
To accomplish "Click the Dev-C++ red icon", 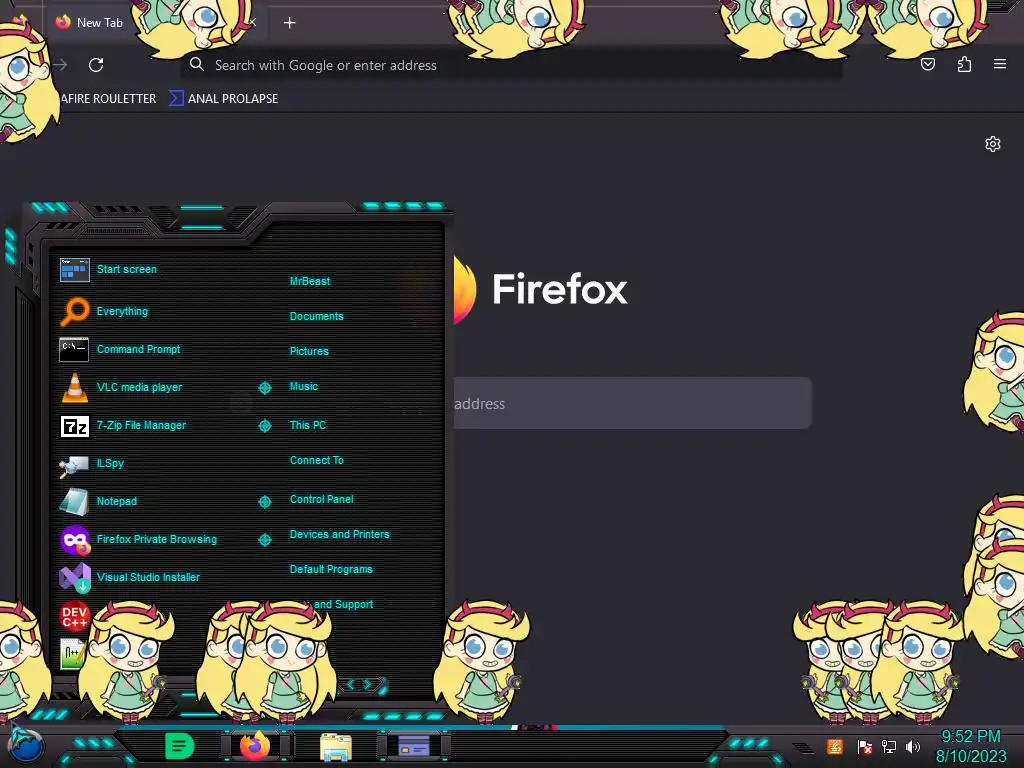I will 74,616.
